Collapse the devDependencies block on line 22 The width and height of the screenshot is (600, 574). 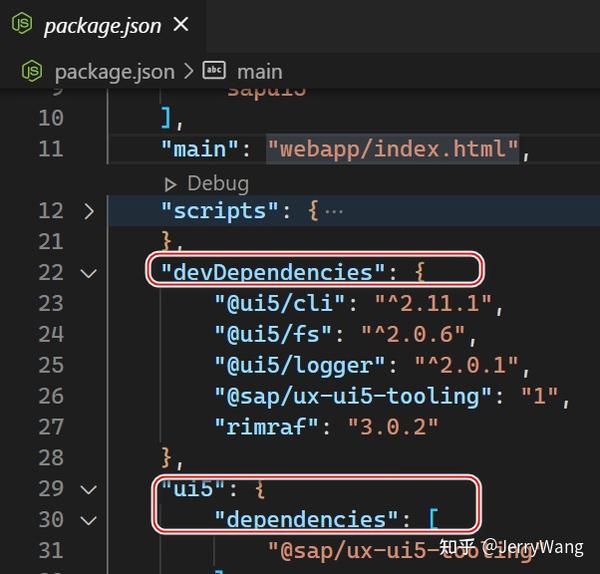(x=89, y=274)
